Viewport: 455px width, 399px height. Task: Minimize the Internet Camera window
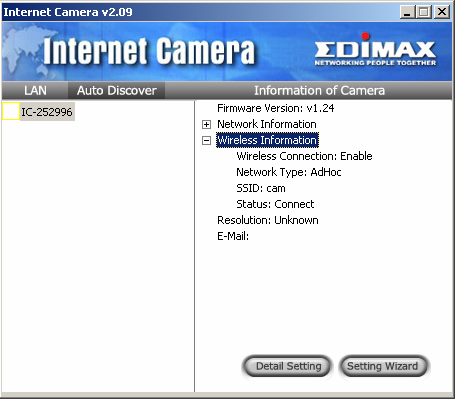coord(407,12)
